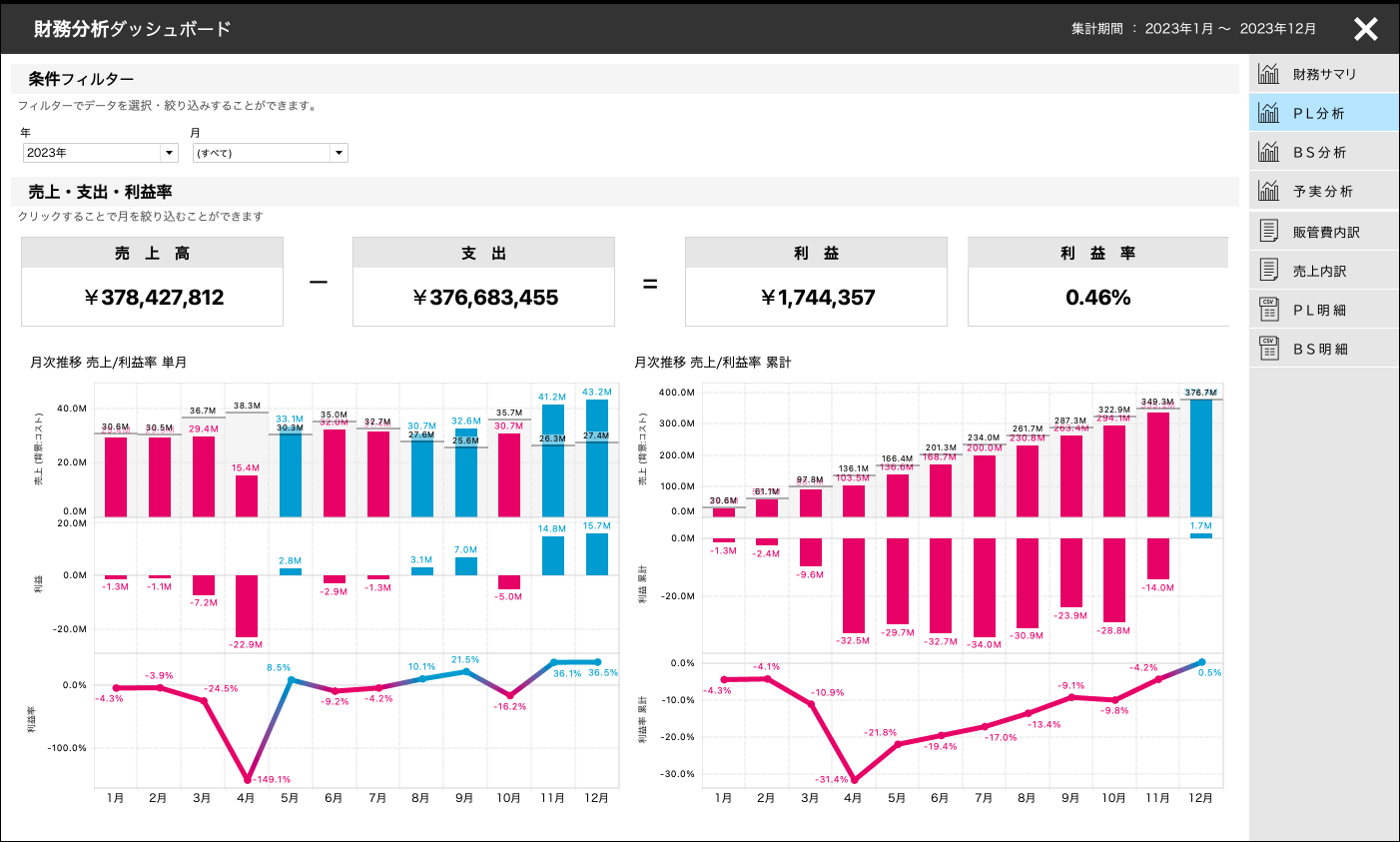This screenshot has height=842, width=1400.
Task: Close the dashboard with the X button
Action: (x=1365, y=29)
